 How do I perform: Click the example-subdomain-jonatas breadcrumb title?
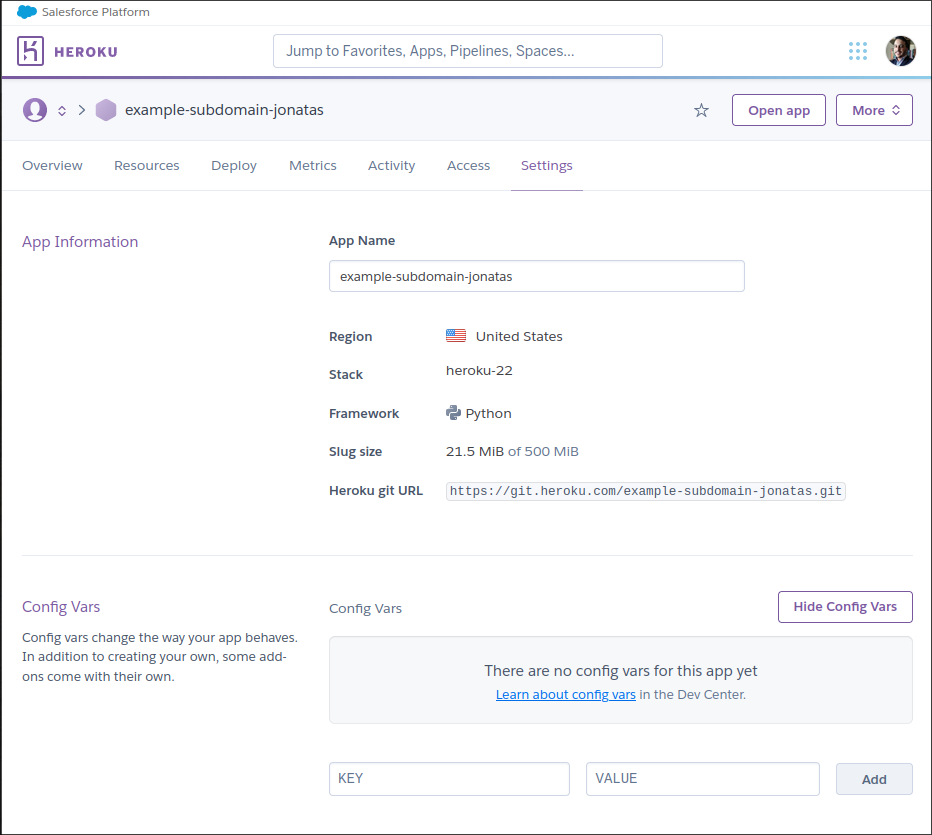tap(224, 110)
